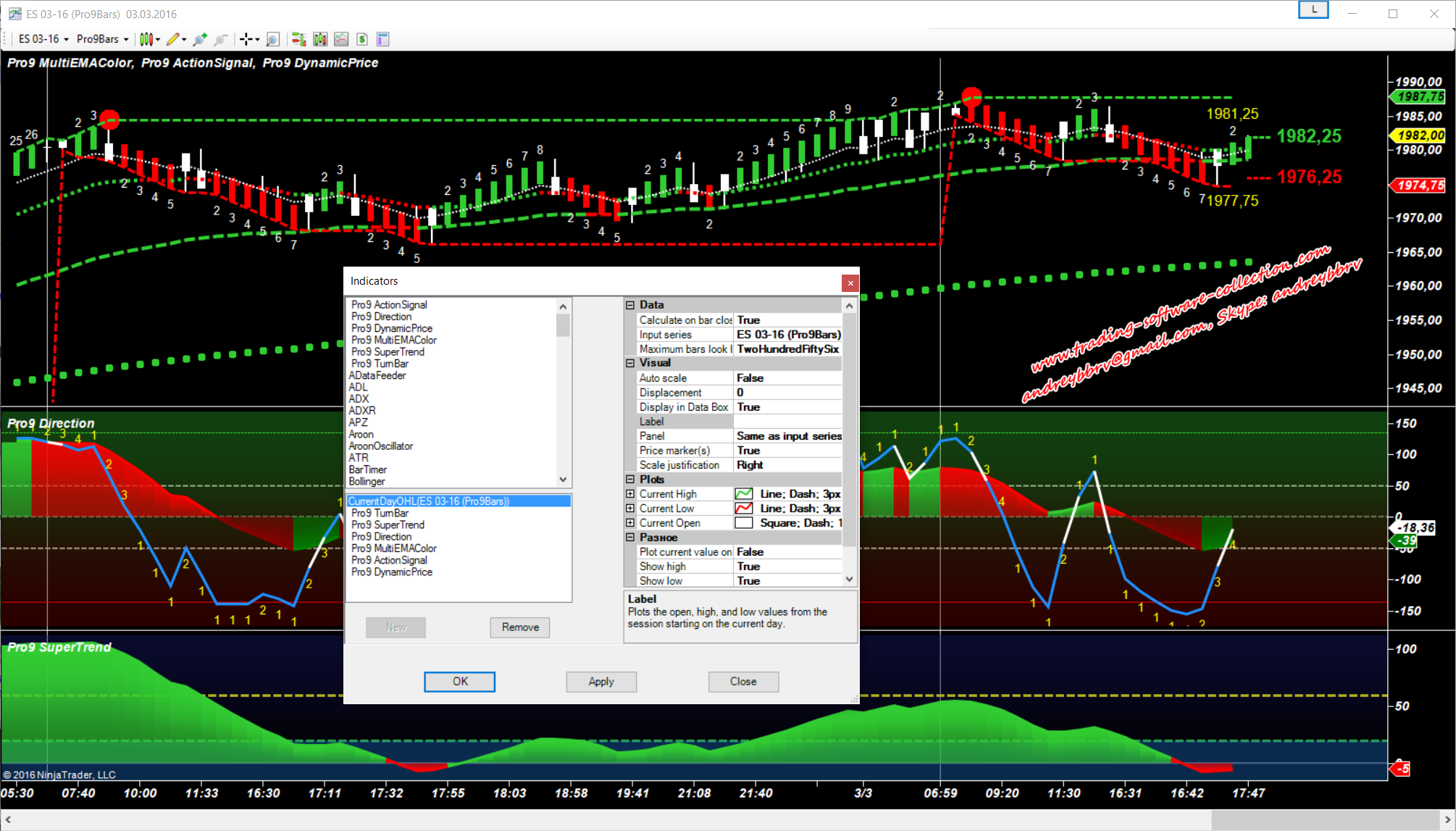Screen dimensions: 1456x831
Task: Select Pro9 SuperTrend in applied indicators list
Action: click(388, 525)
